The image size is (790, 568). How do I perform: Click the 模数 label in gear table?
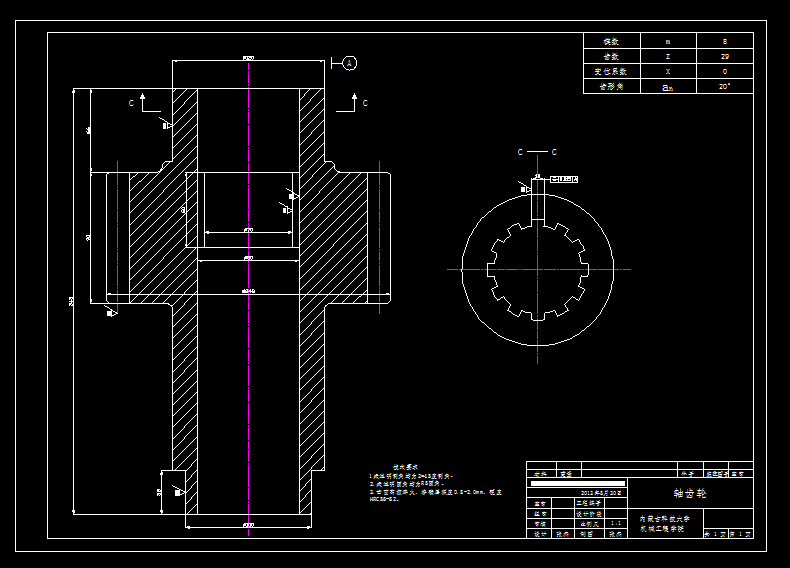(x=611, y=41)
